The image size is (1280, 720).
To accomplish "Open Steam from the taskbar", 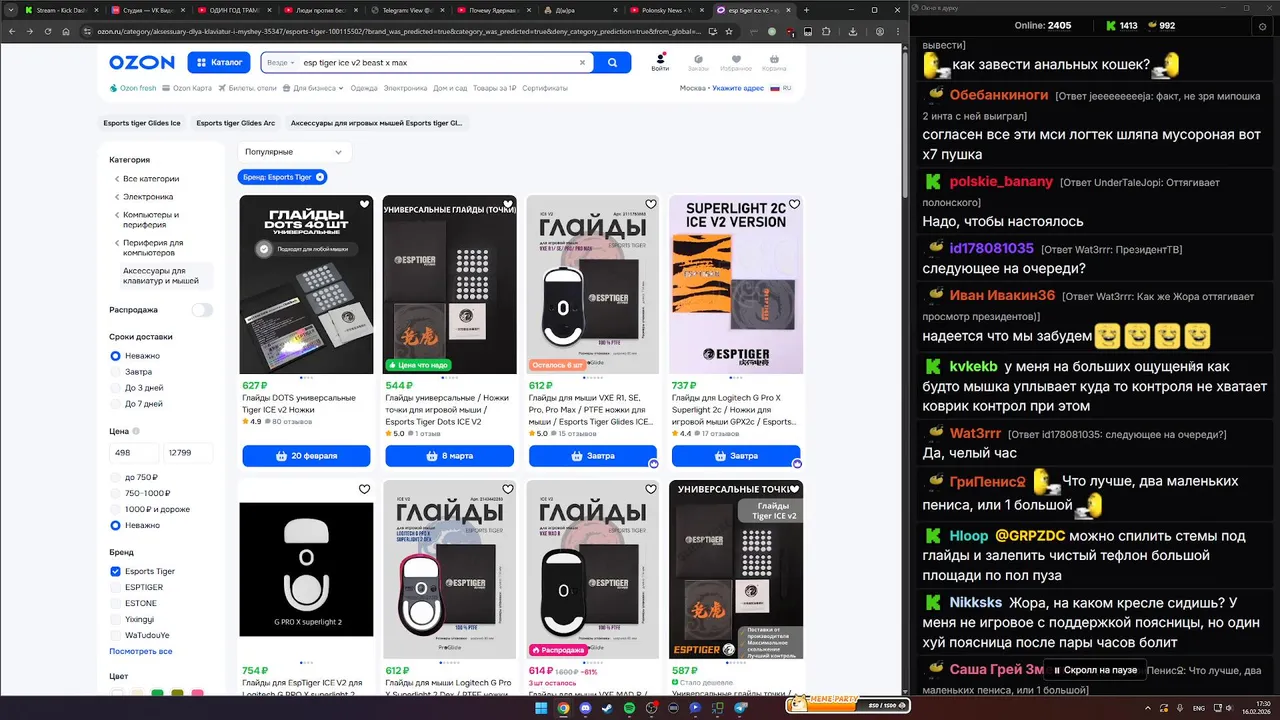I will (x=607, y=708).
